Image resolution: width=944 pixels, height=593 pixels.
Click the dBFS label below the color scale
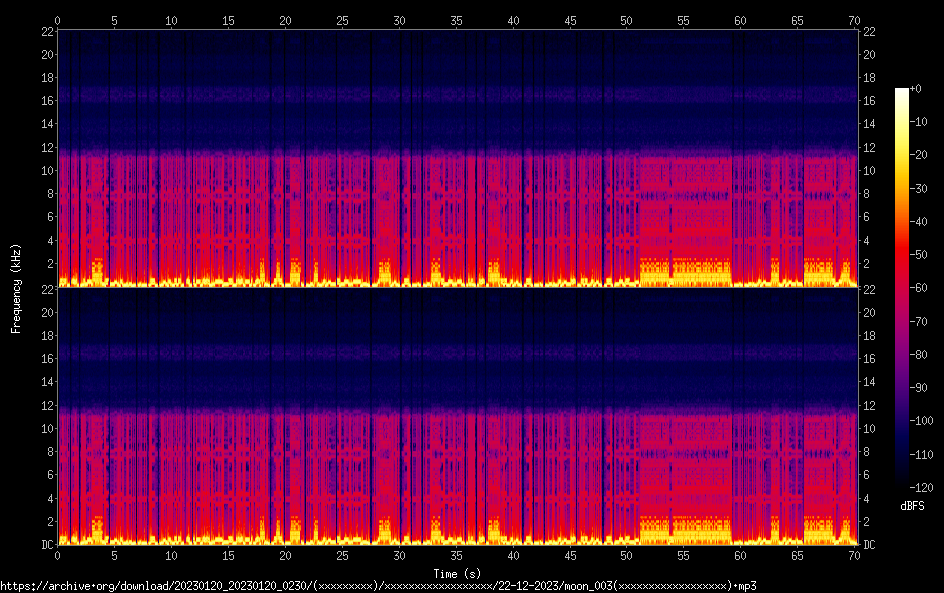[912, 506]
